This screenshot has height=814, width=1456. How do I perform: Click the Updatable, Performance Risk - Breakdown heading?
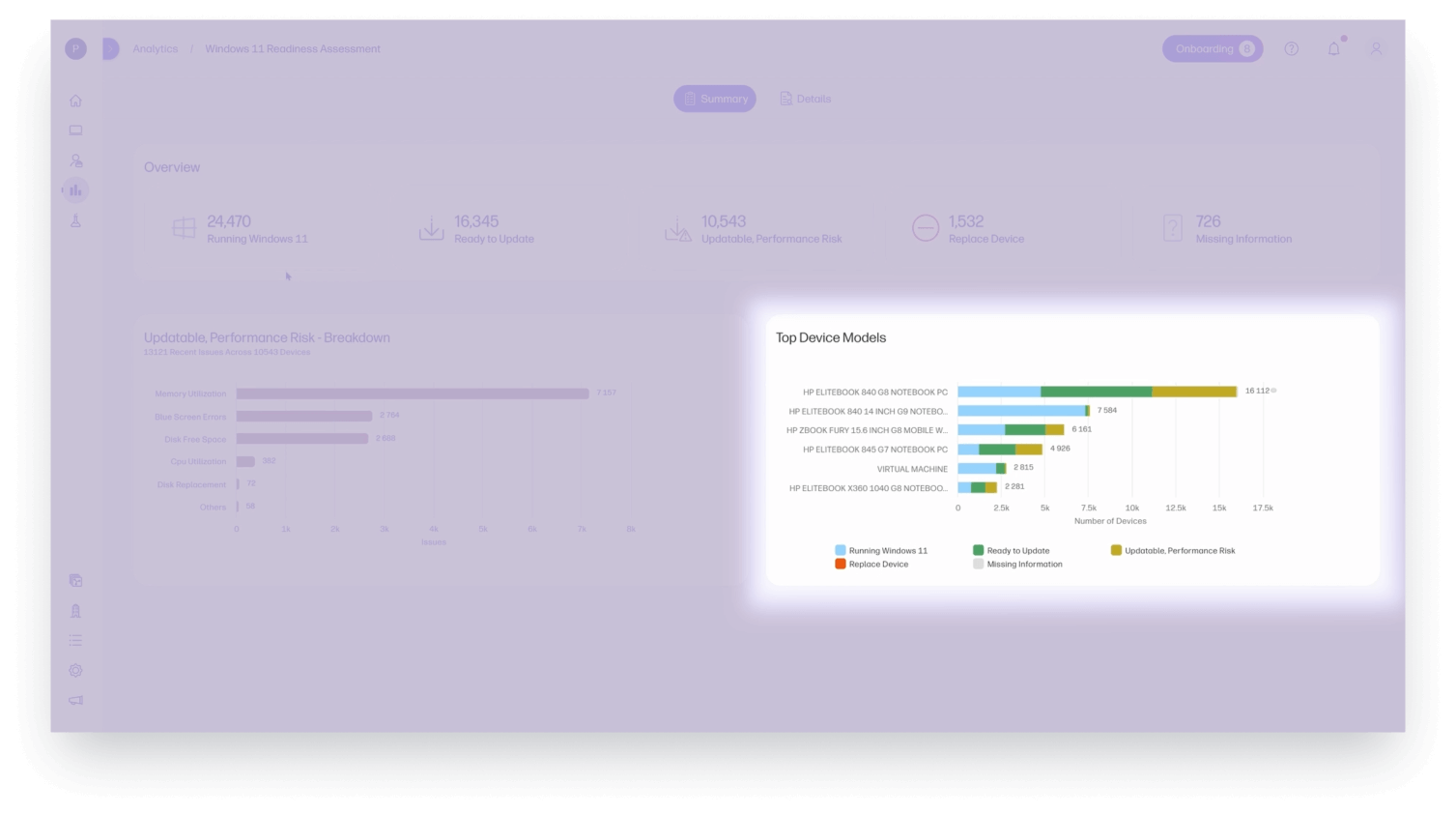click(x=267, y=337)
